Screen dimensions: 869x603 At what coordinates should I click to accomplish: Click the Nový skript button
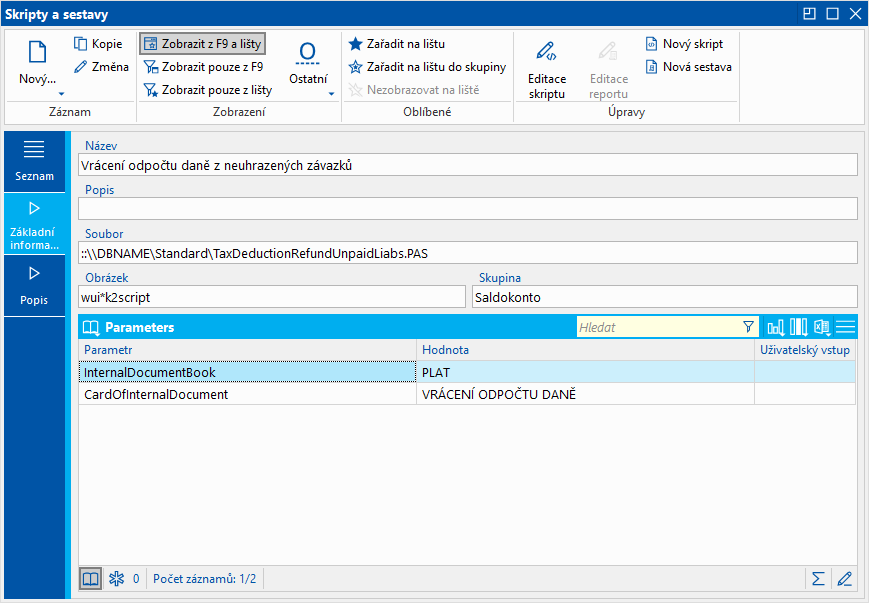[x=685, y=44]
